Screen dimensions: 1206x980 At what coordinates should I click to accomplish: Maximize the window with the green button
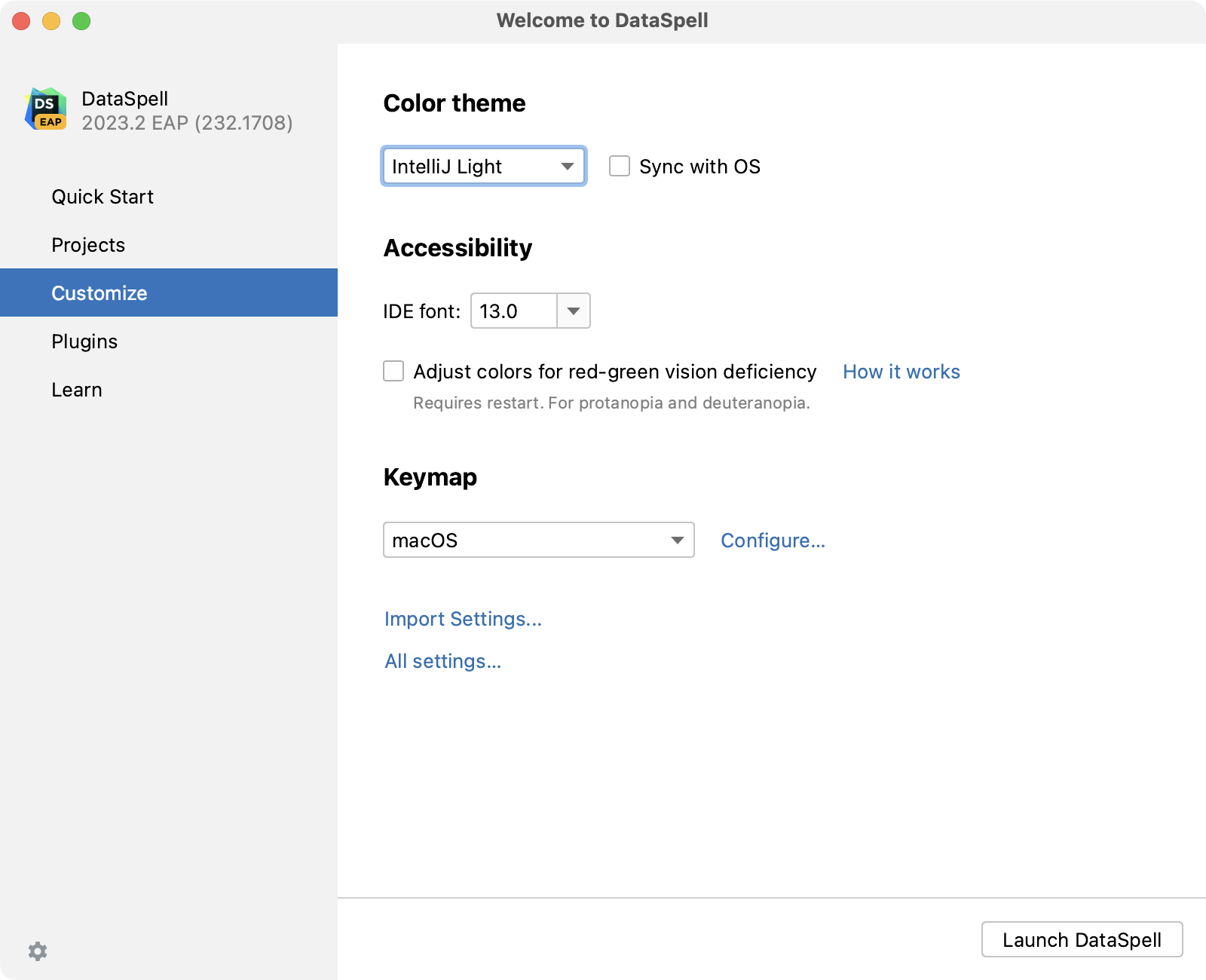[81, 21]
